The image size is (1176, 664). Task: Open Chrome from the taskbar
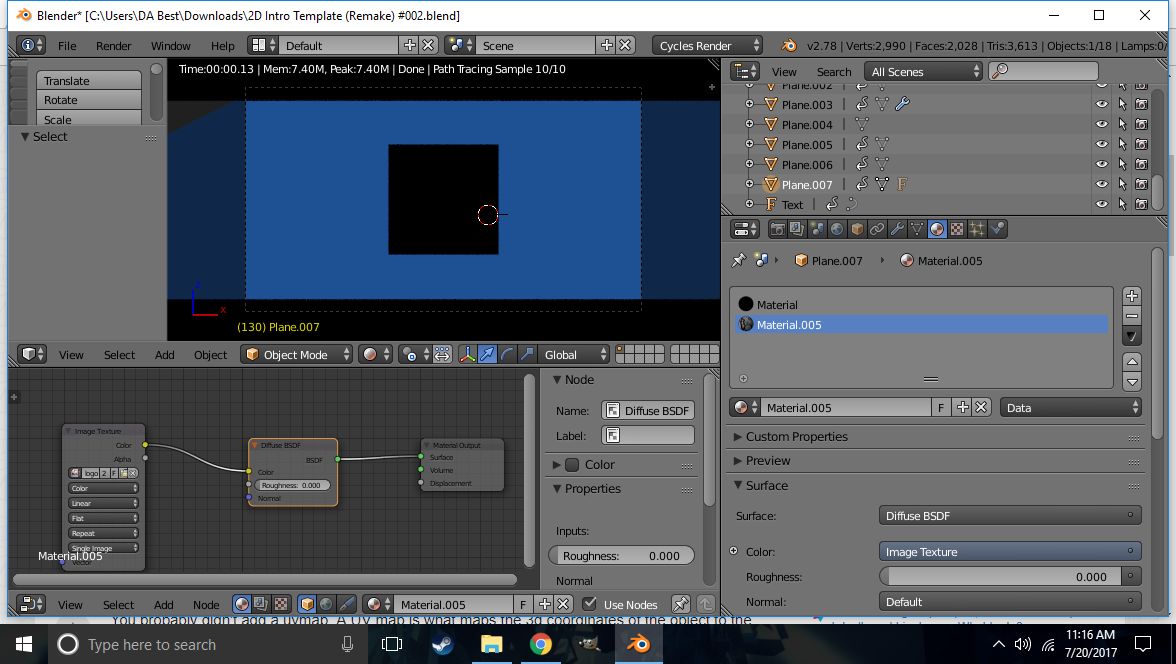point(540,644)
